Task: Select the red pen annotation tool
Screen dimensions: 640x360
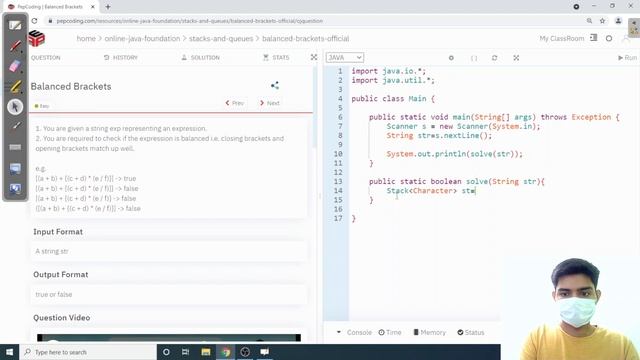Action: click(x=15, y=46)
